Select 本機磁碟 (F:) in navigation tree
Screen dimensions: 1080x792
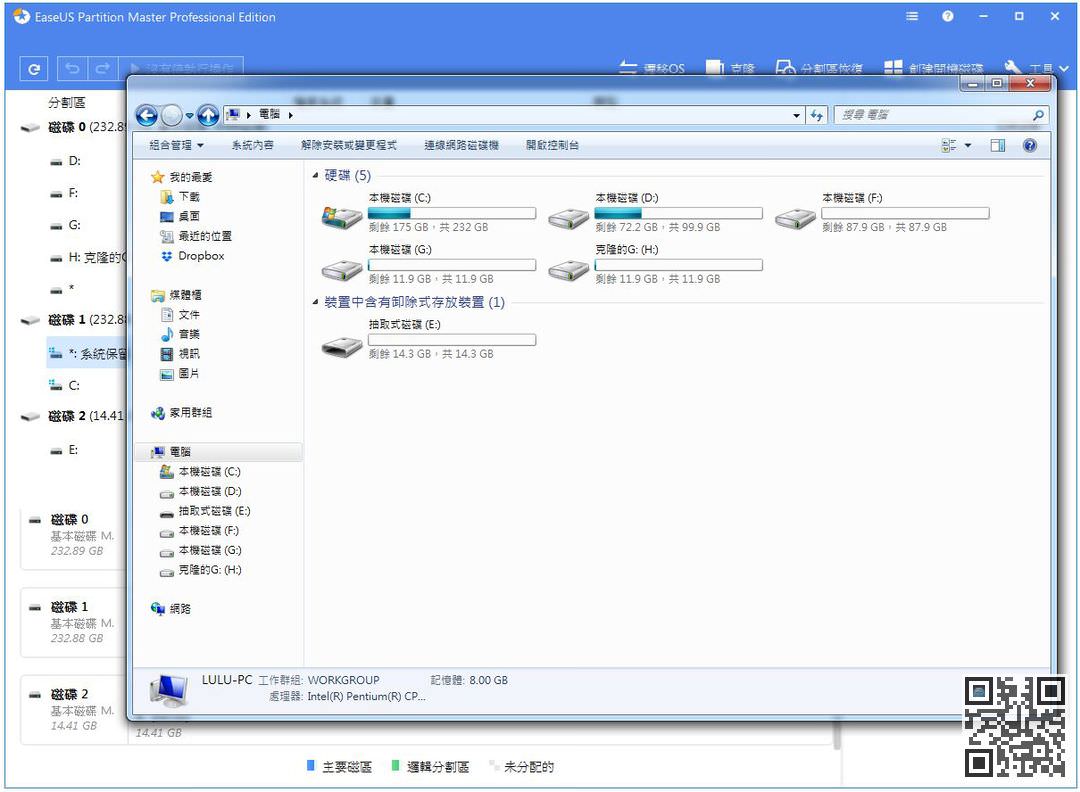(199, 530)
